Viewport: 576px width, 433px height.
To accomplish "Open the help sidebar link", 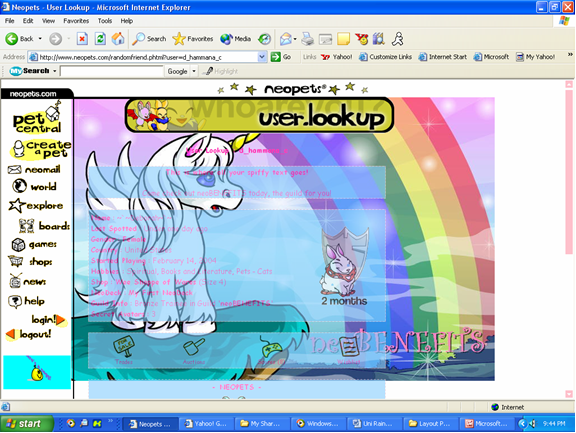I will click(26, 302).
